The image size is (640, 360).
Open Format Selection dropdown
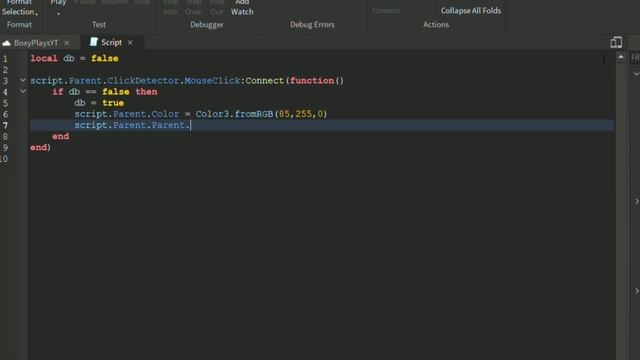(x=19, y=7)
